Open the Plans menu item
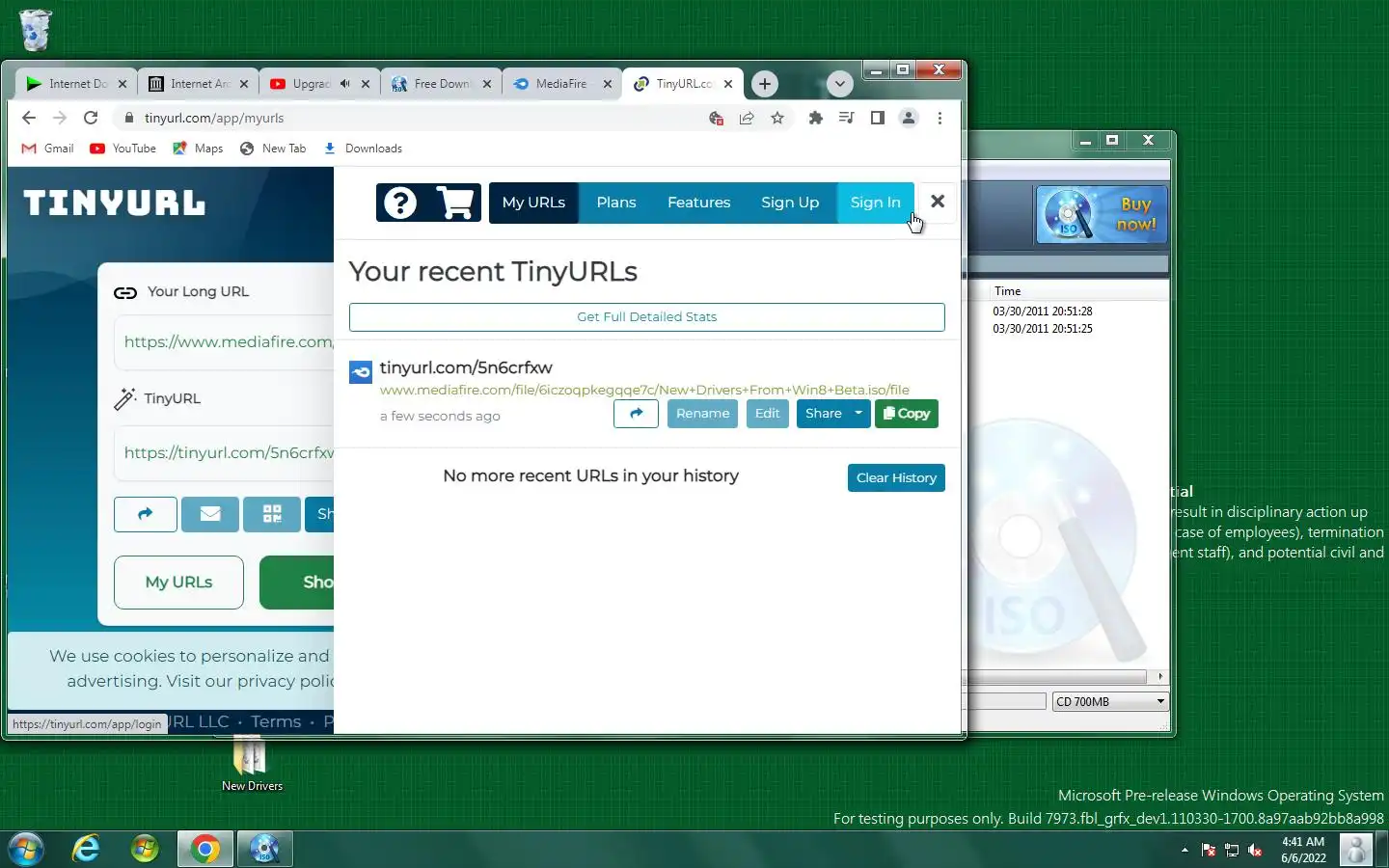 (616, 203)
